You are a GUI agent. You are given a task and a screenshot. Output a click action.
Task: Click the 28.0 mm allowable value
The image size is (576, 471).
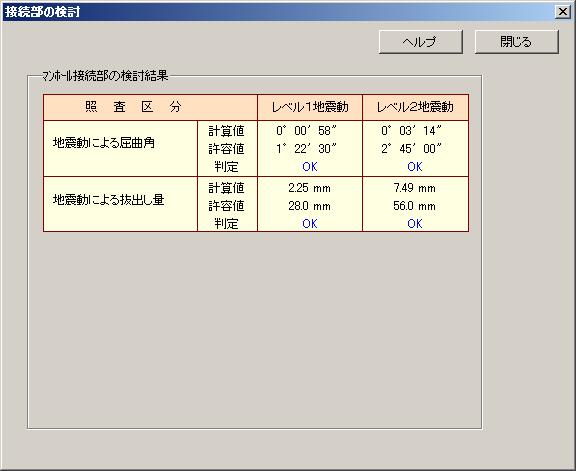coord(309,206)
